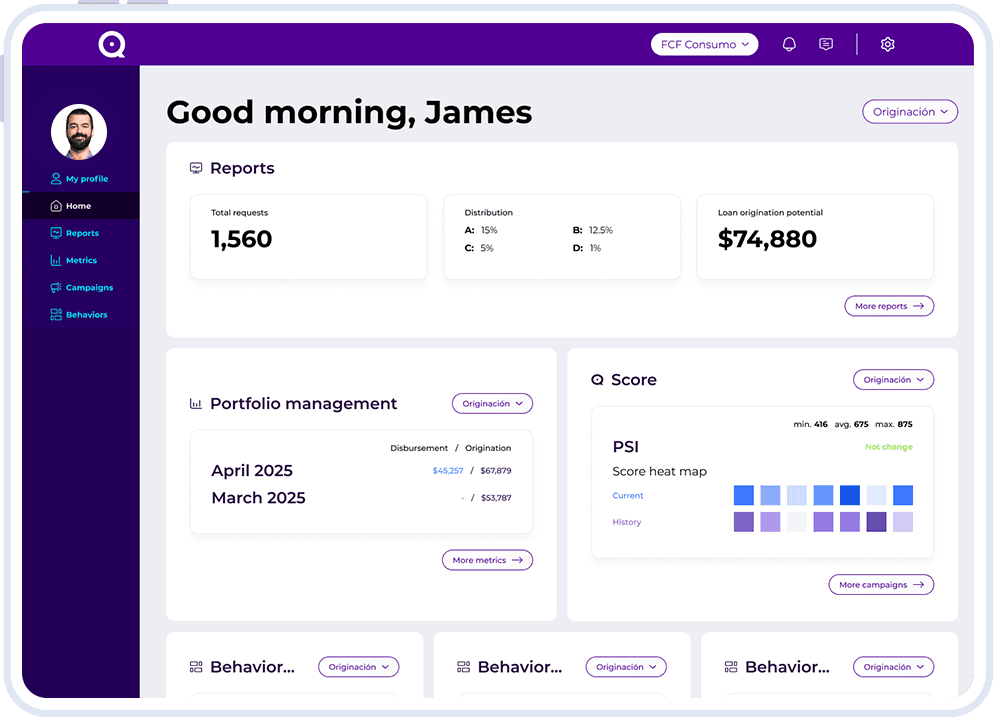Screen dimensions: 993x717
Task: Click the avg. 675 score value
Action: click(851, 424)
